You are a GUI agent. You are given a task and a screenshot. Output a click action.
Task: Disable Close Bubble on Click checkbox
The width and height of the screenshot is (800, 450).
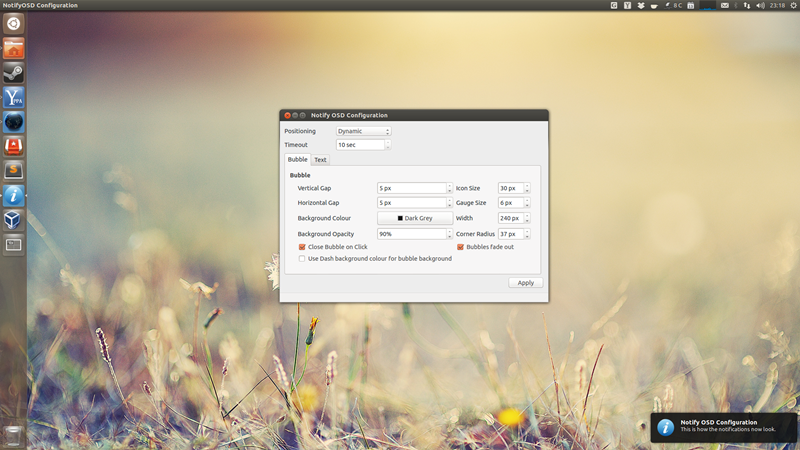click(x=302, y=247)
